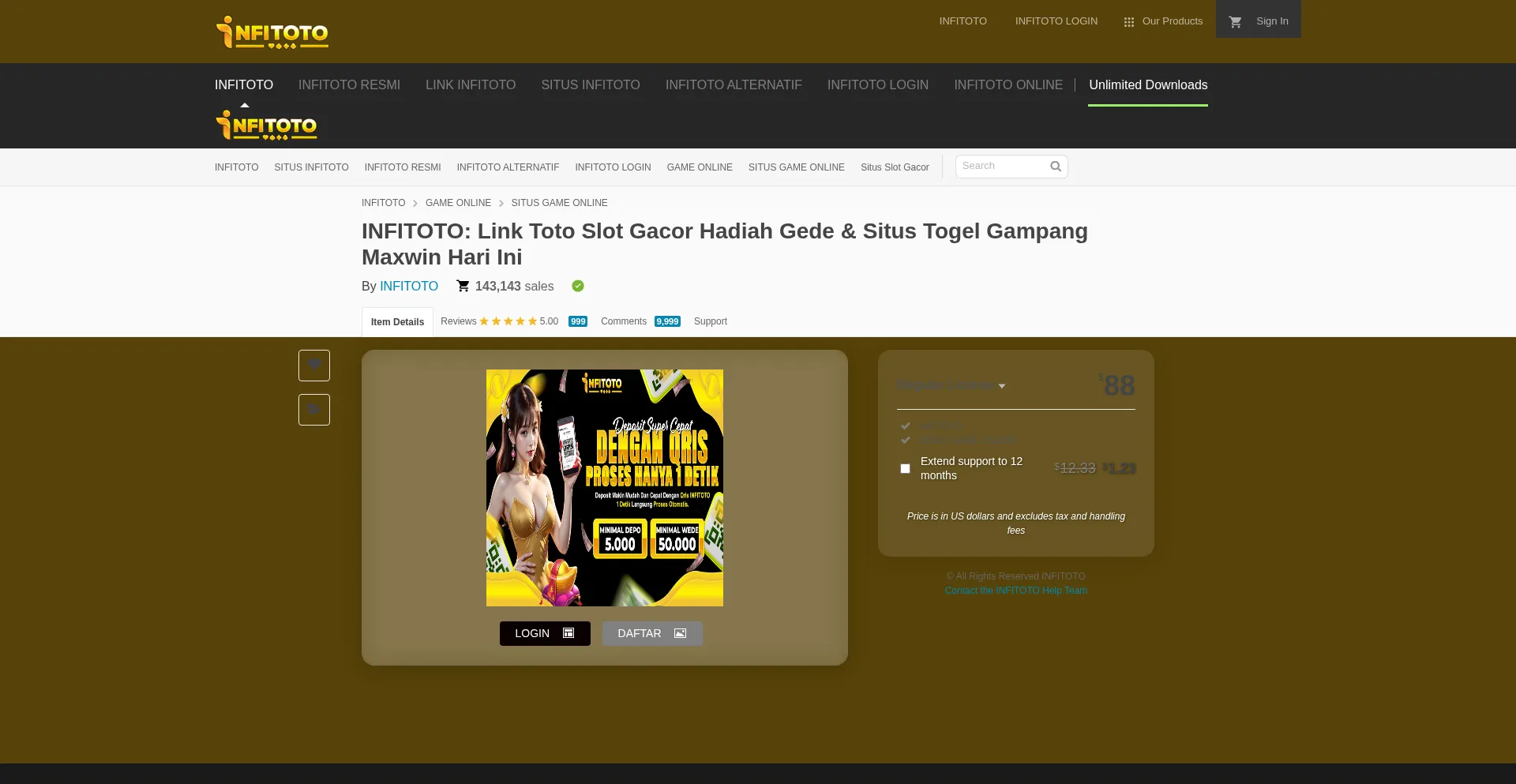Click the heart favorite icon button
The height and width of the screenshot is (784, 1516).
click(314, 365)
